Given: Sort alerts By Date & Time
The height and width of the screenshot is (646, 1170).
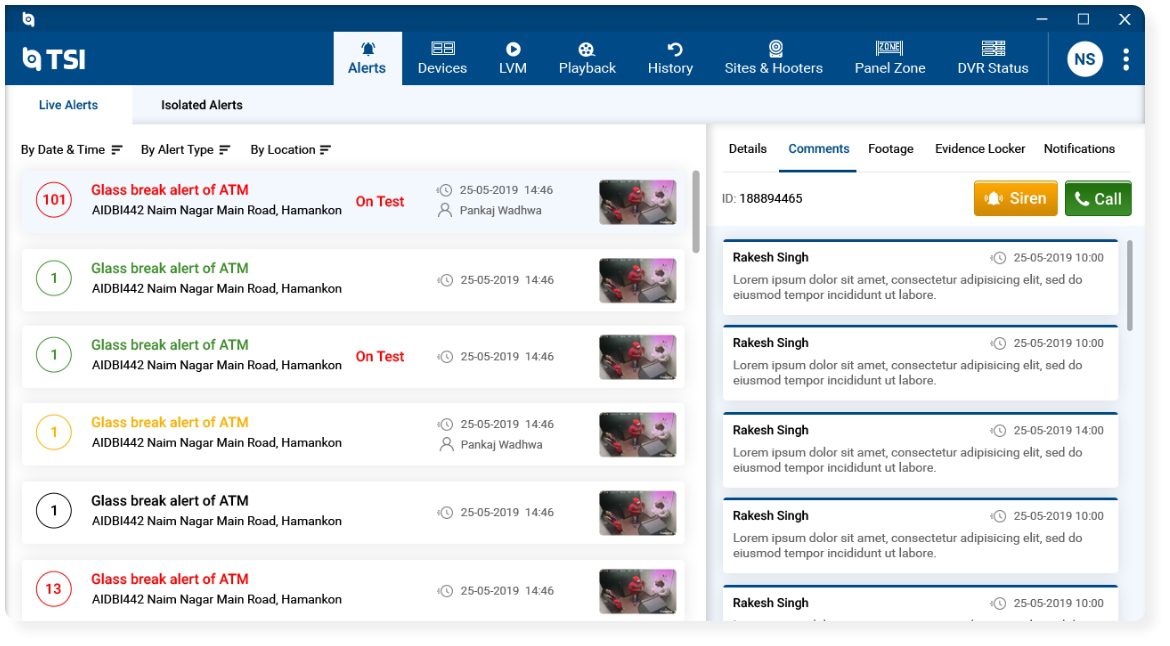Looking at the screenshot, I should click(72, 150).
